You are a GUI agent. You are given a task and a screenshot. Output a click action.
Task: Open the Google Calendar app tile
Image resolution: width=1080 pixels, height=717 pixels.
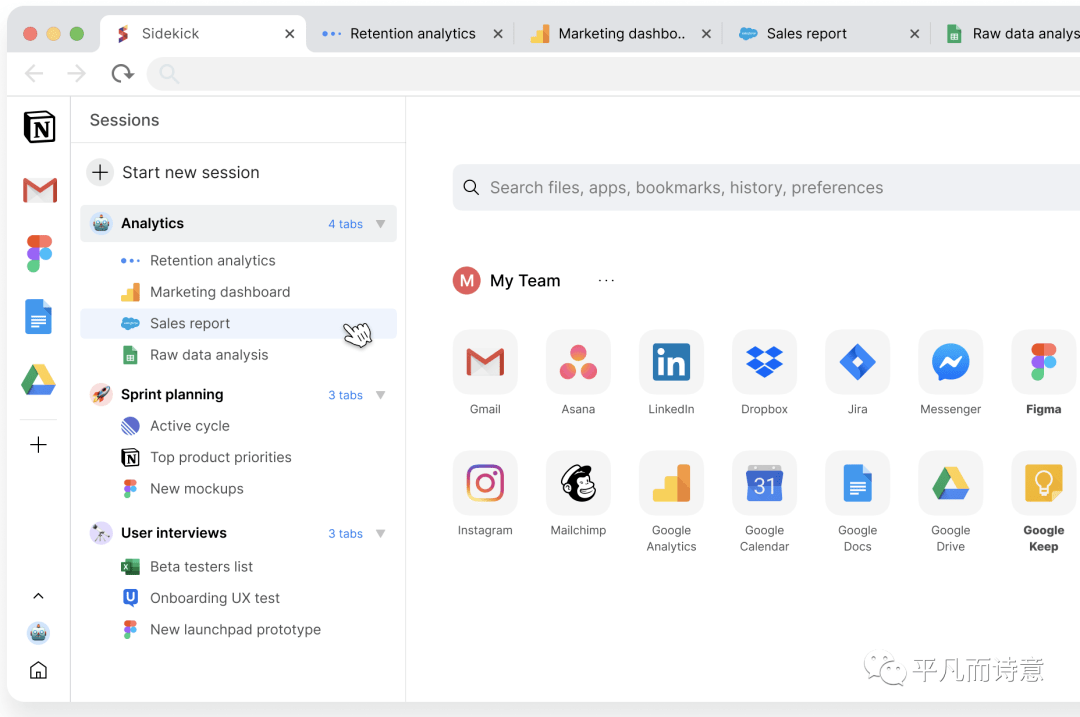pyautogui.click(x=765, y=484)
